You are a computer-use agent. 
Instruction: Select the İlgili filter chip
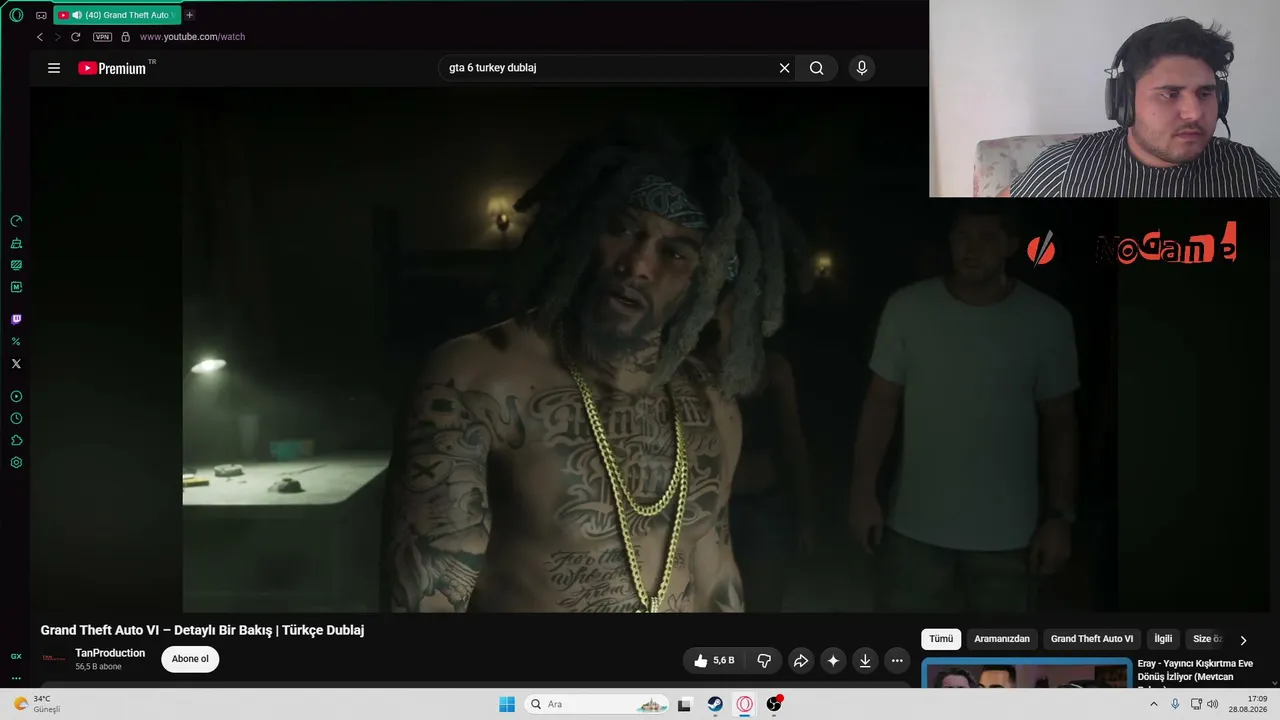(1163, 639)
